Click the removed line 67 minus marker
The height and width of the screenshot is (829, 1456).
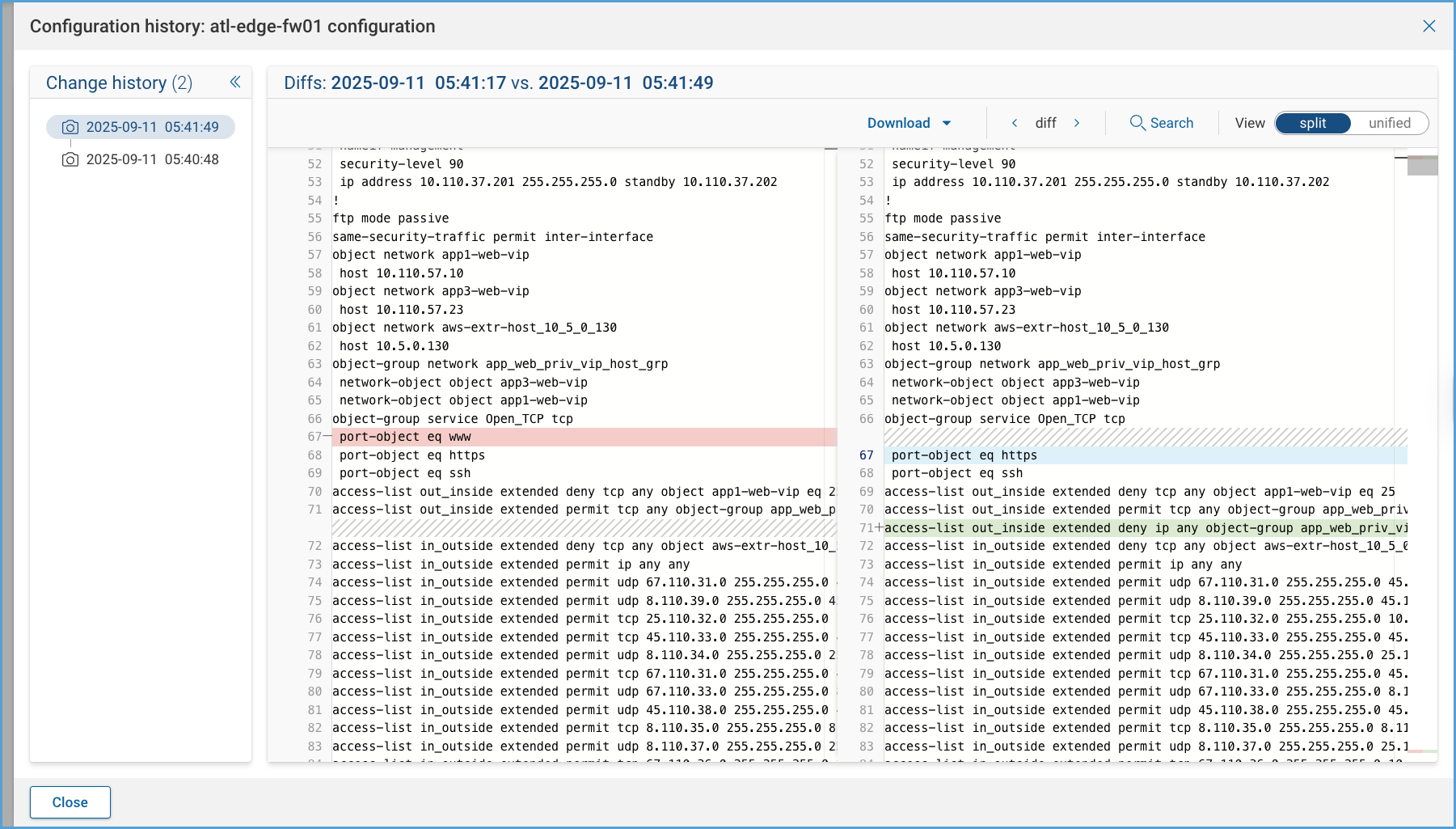click(x=327, y=437)
